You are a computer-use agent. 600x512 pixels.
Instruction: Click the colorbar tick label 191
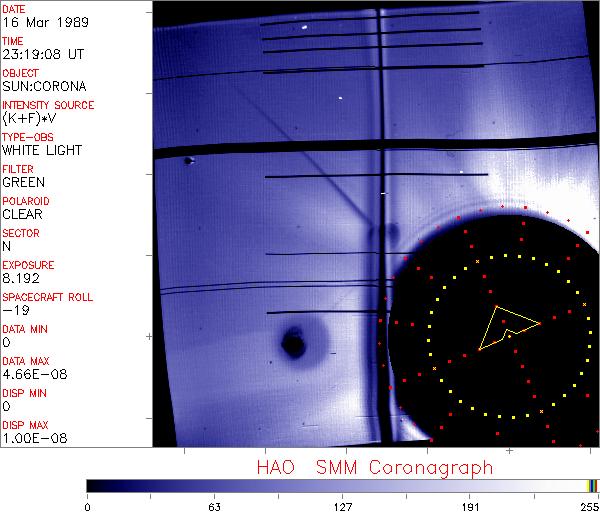coord(470,505)
